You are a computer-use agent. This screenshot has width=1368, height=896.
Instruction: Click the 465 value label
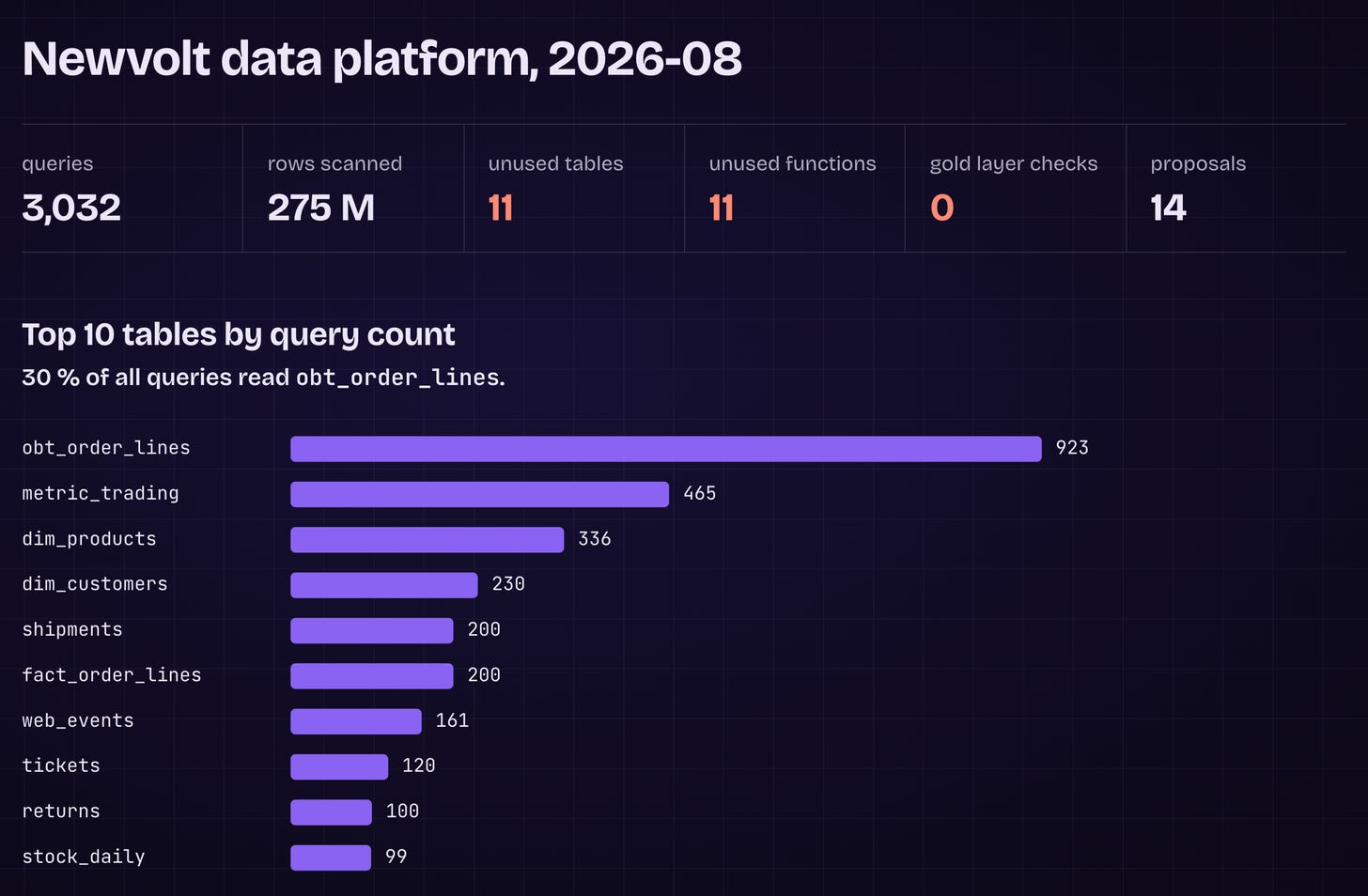[699, 493]
